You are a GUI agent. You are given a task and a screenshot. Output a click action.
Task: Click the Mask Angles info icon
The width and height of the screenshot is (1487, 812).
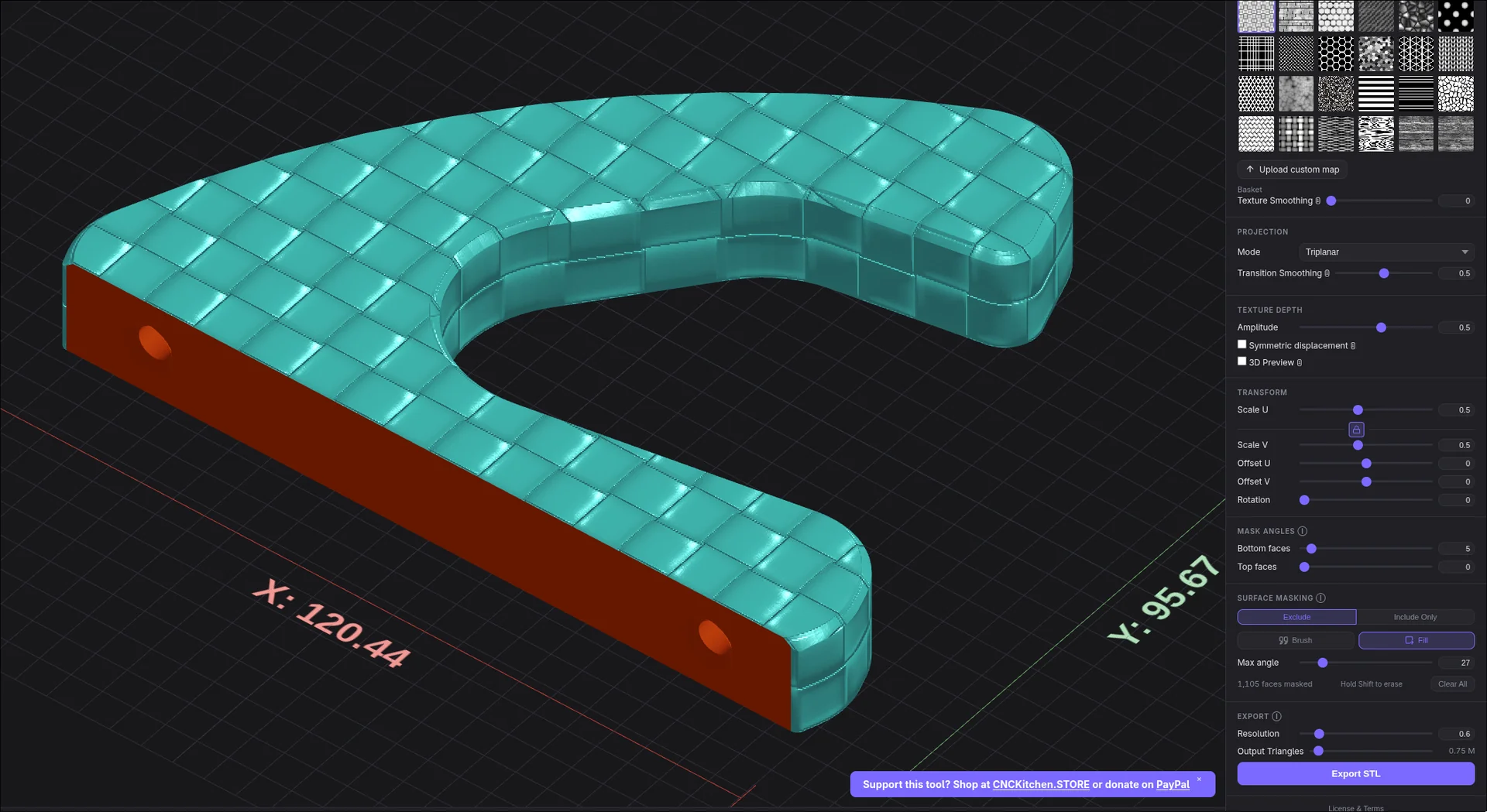point(1302,531)
